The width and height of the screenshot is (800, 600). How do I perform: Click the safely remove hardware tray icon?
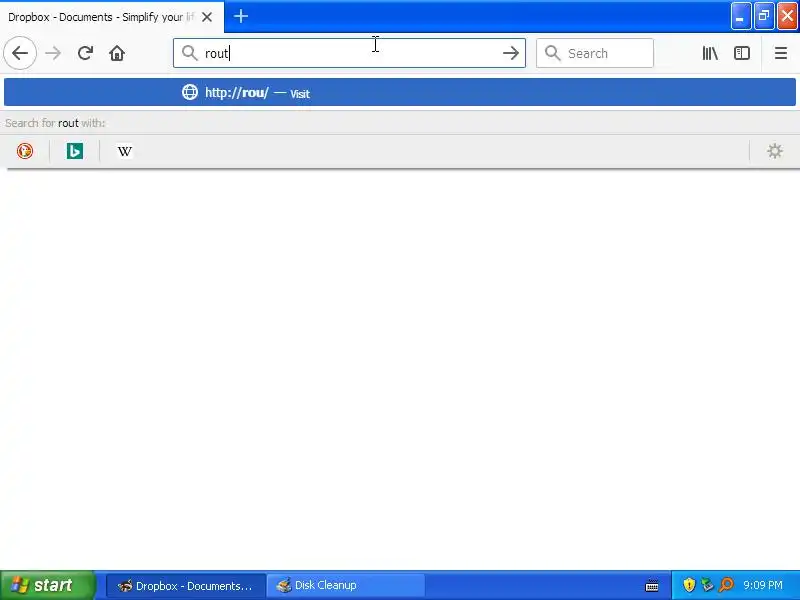(x=707, y=585)
